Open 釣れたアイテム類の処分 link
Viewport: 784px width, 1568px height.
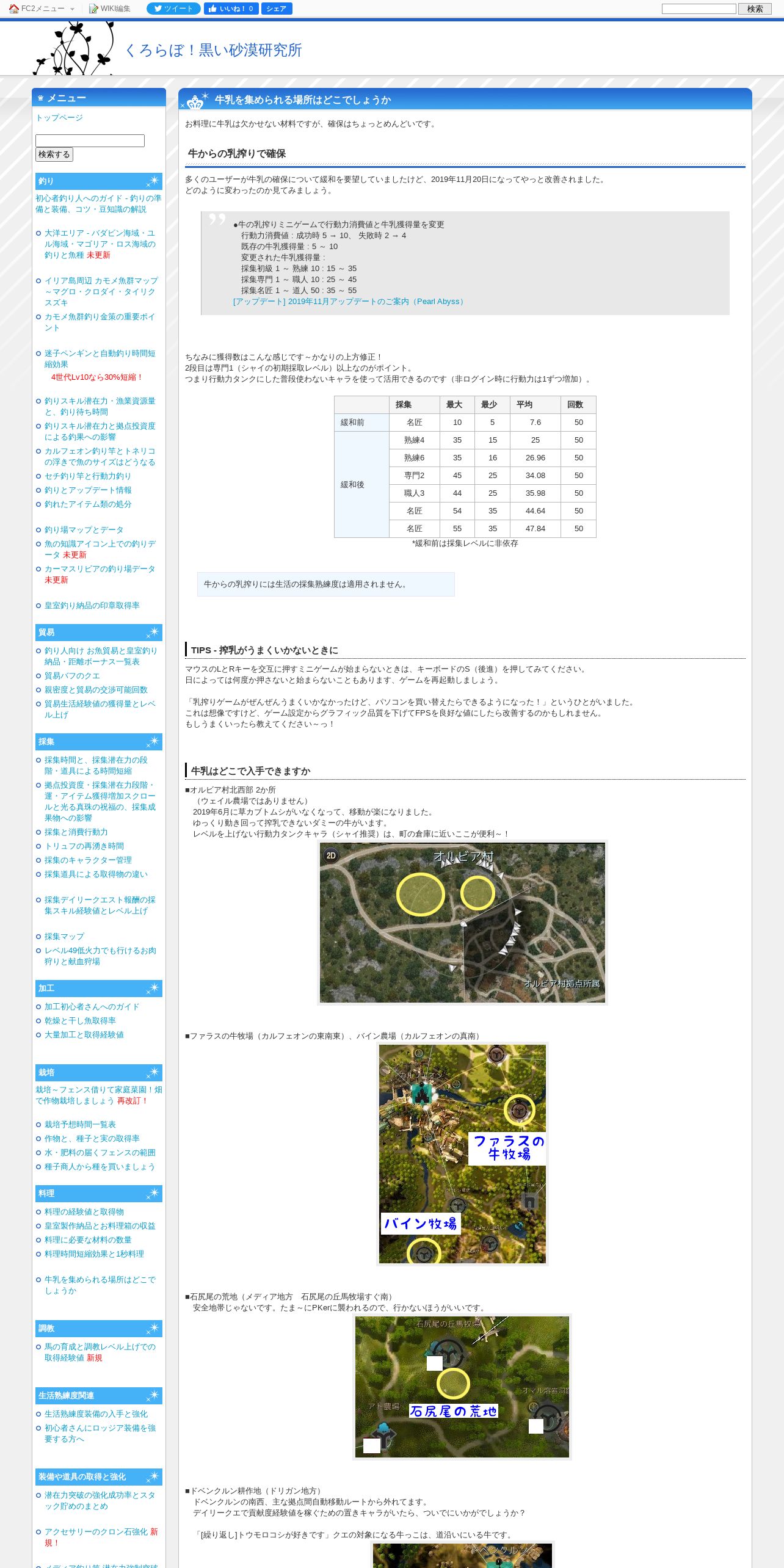88,504
